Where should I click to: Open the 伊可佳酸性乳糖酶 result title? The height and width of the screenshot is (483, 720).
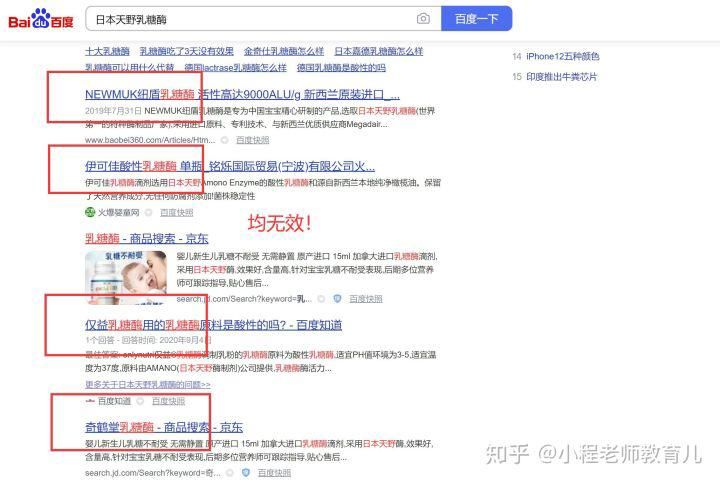coord(230,166)
